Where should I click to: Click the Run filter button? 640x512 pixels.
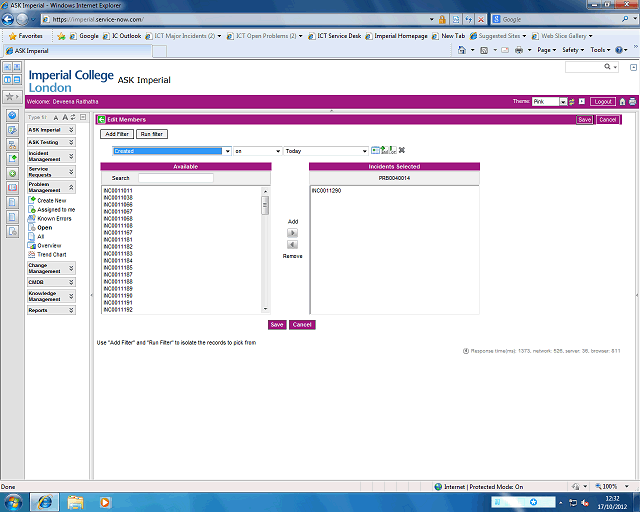(x=152, y=134)
